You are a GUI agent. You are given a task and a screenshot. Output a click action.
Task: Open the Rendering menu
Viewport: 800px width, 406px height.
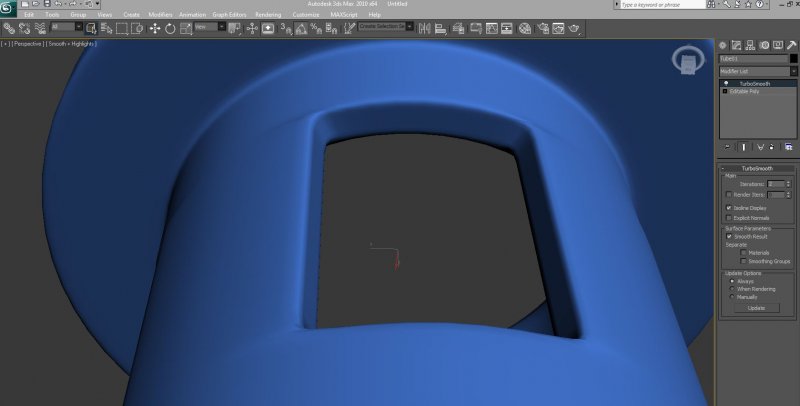pyautogui.click(x=268, y=15)
